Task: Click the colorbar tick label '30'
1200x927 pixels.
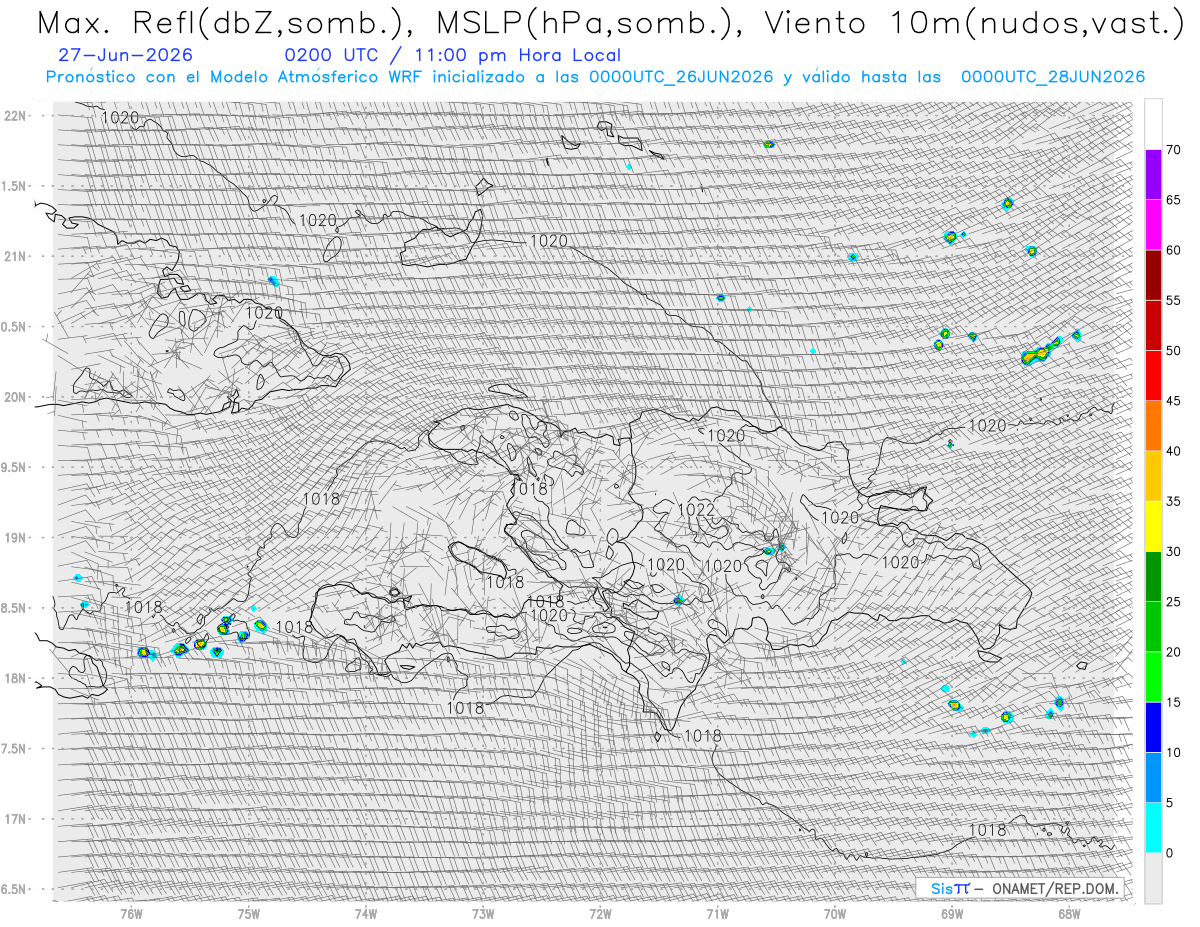Action: pyautogui.click(x=1174, y=551)
